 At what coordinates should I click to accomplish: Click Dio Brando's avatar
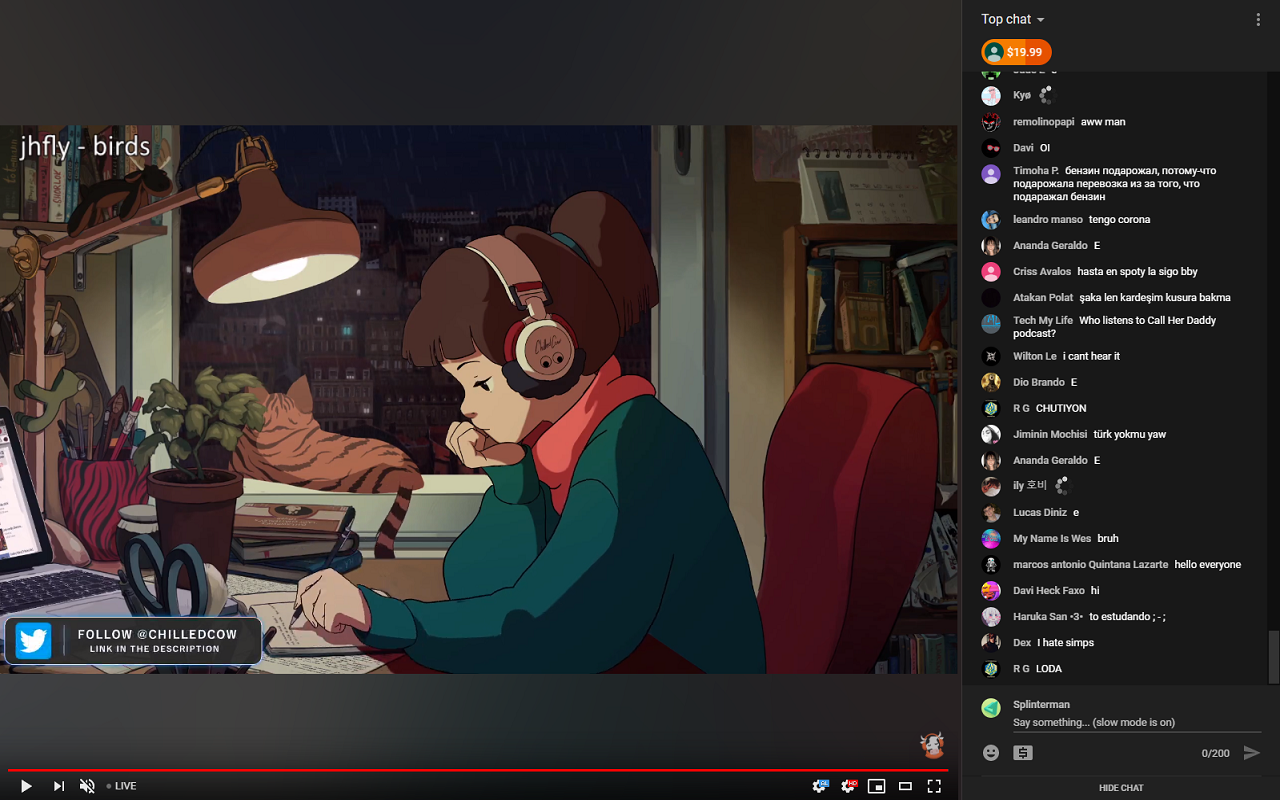pyautogui.click(x=991, y=382)
